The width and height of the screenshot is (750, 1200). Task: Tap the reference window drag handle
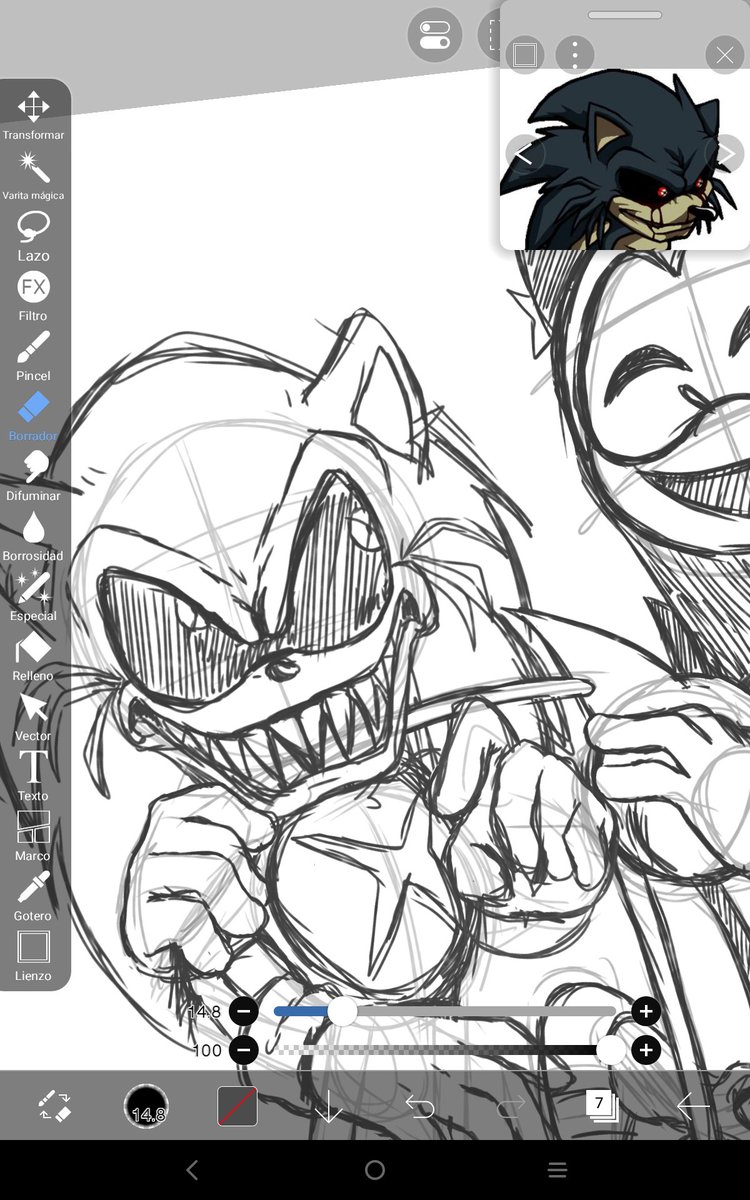pyautogui.click(x=625, y=15)
